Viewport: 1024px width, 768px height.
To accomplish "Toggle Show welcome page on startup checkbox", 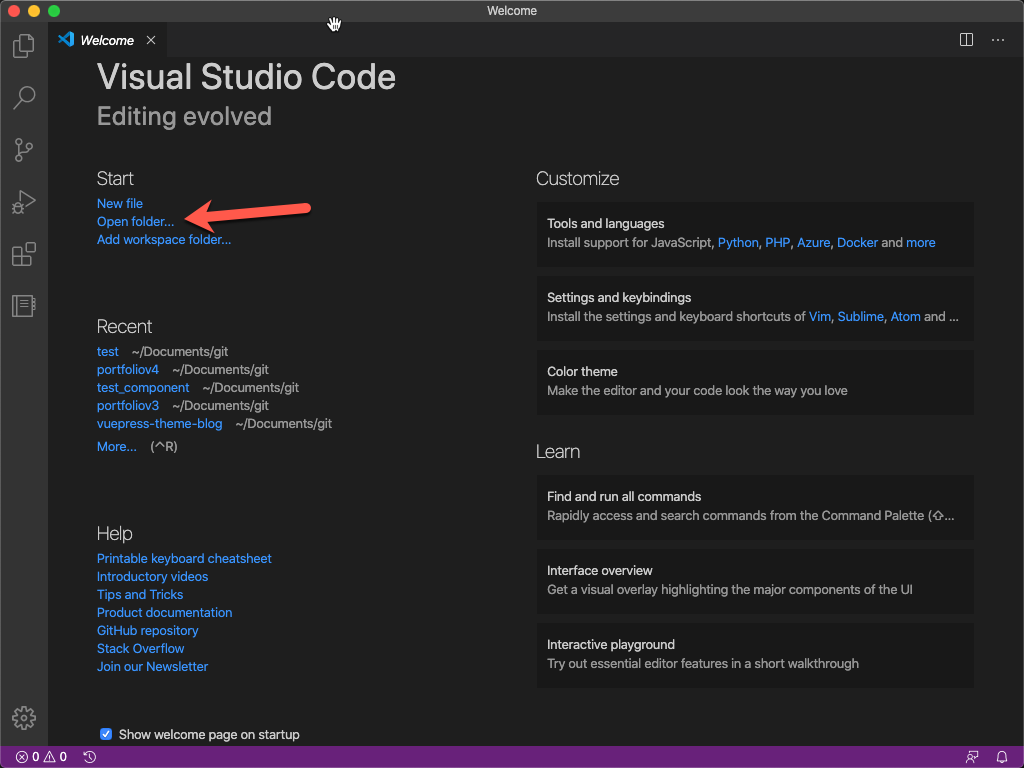I will coord(106,734).
